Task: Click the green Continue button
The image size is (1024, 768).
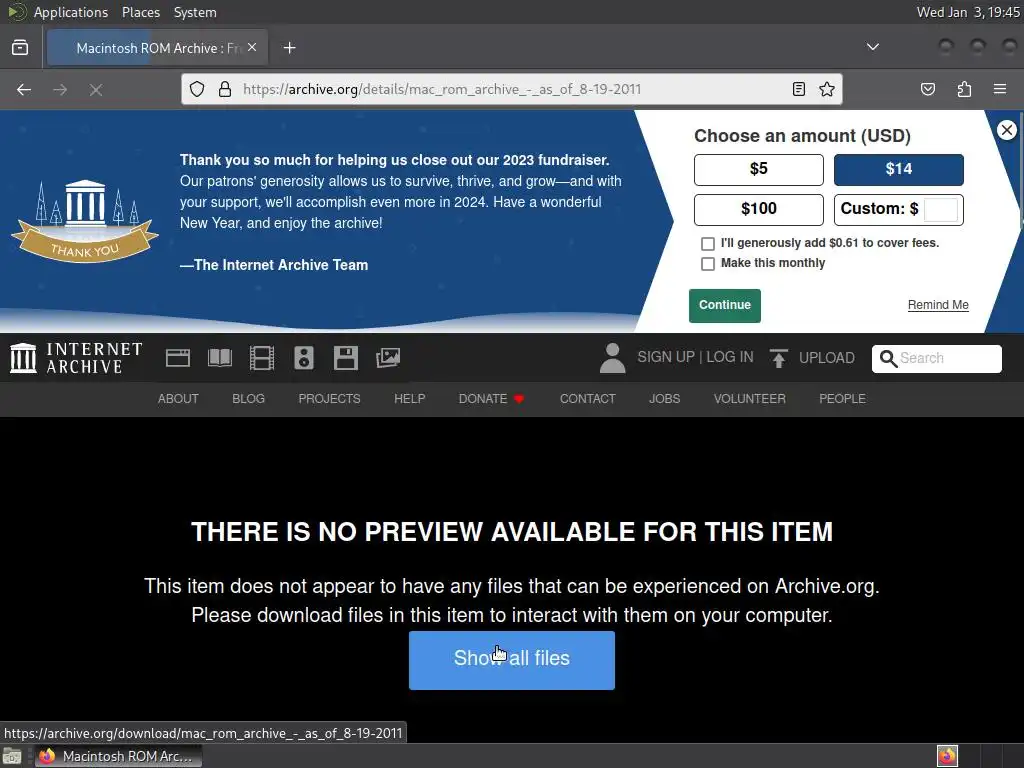Action: click(725, 306)
